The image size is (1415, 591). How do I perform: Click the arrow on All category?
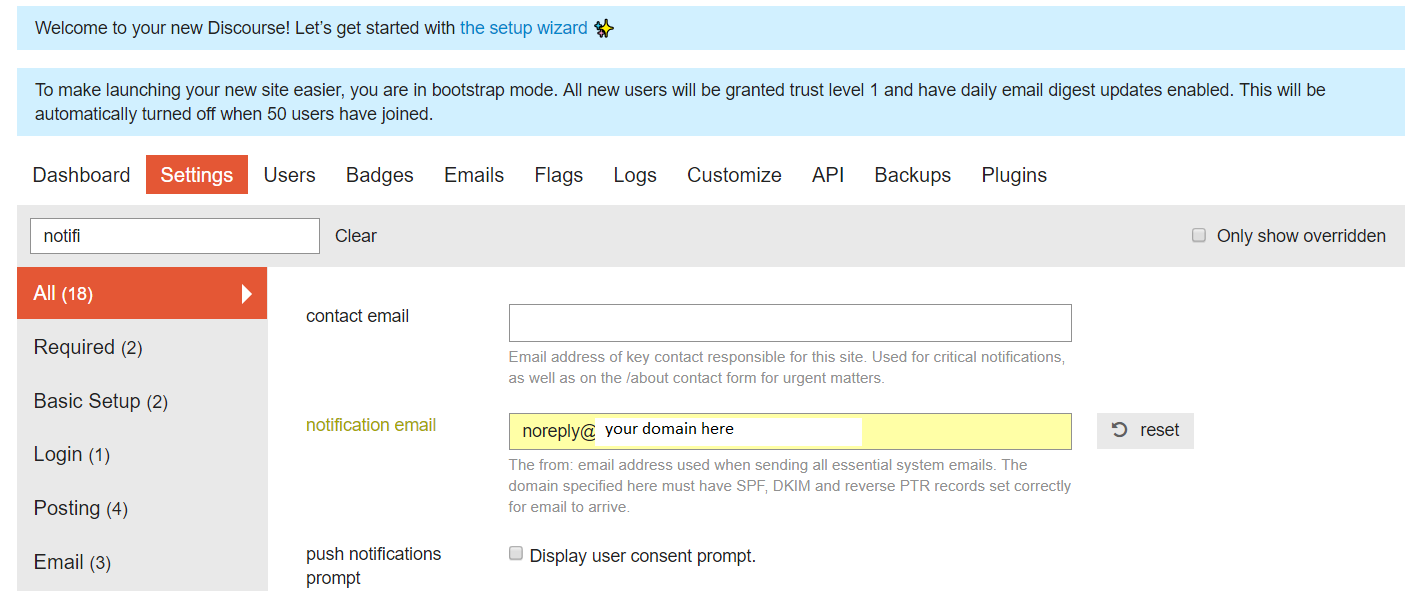[247, 293]
